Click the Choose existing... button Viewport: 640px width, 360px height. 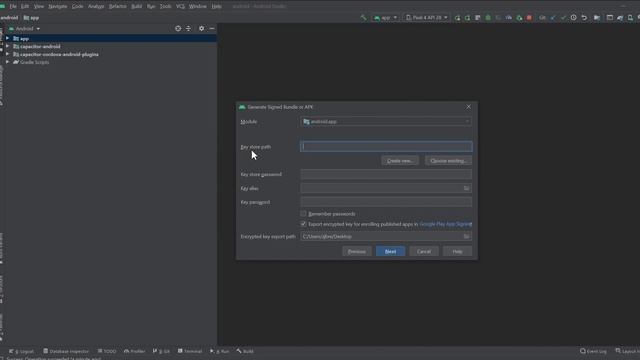coord(448,161)
